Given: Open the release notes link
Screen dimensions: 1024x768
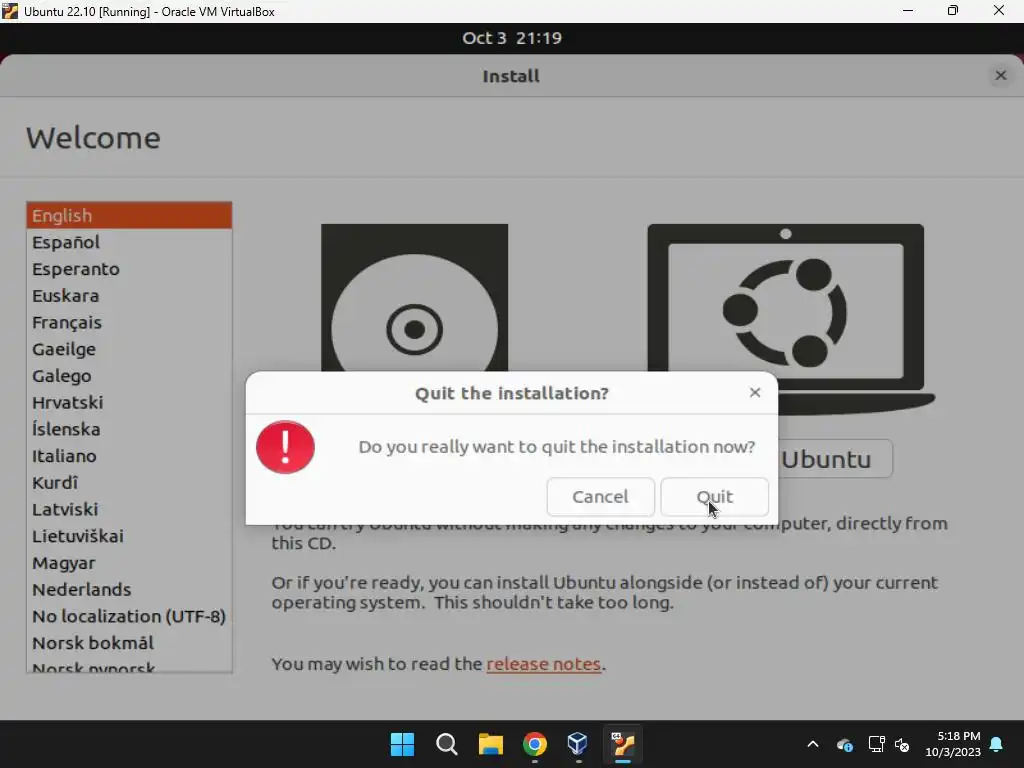Looking at the screenshot, I should (543, 664).
